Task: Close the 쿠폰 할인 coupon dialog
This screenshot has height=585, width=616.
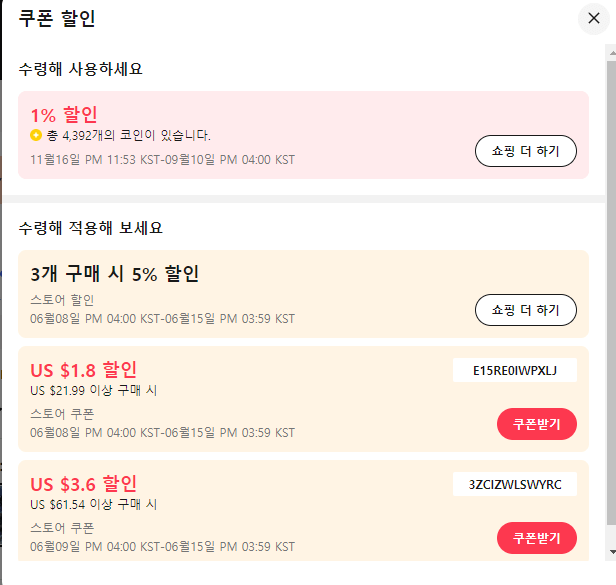Action: pyautogui.click(x=594, y=18)
